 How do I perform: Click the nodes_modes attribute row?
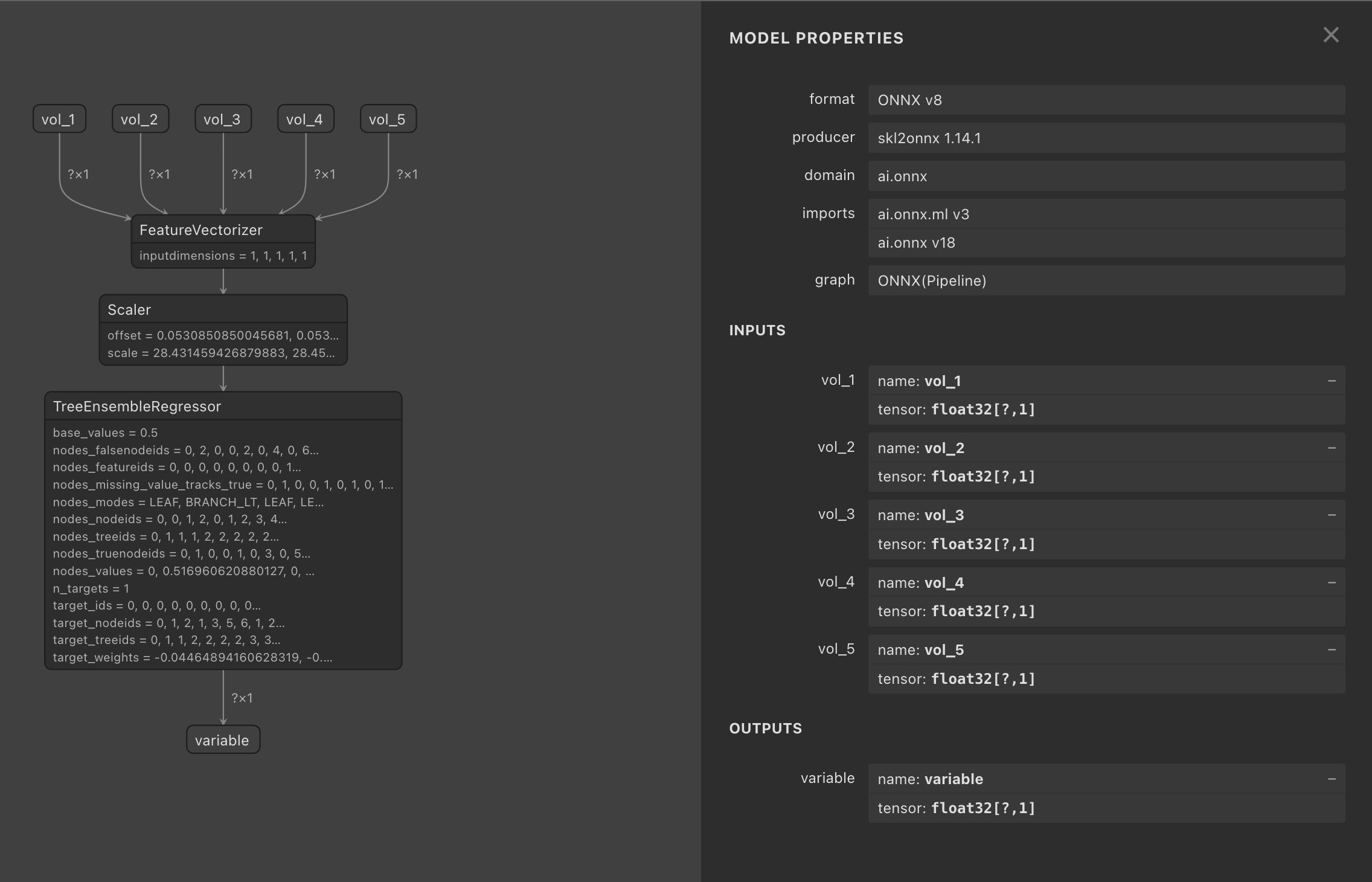188,503
